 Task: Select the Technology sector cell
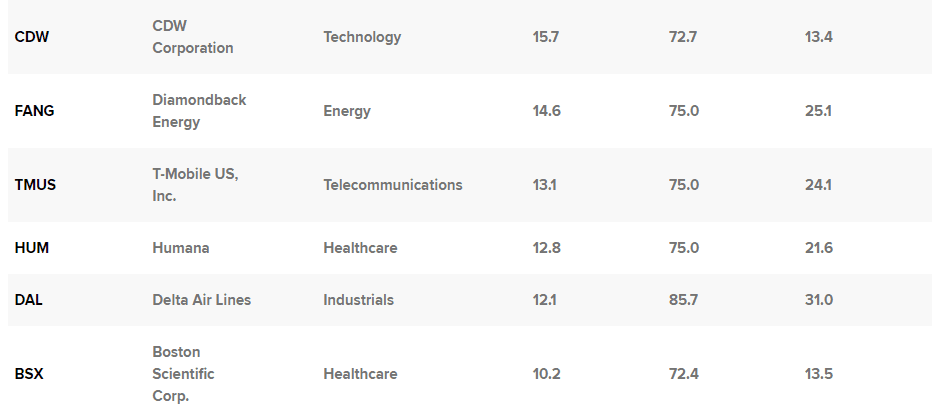[x=362, y=37]
